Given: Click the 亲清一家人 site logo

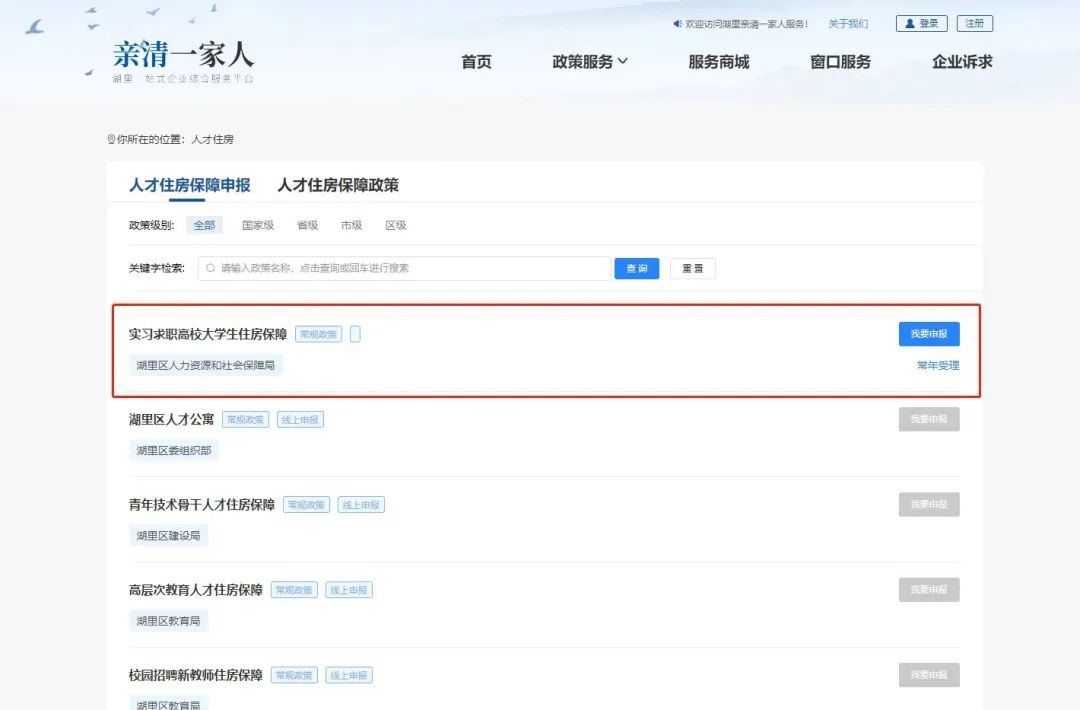Looking at the screenshot, I should [x=183, y=55].
